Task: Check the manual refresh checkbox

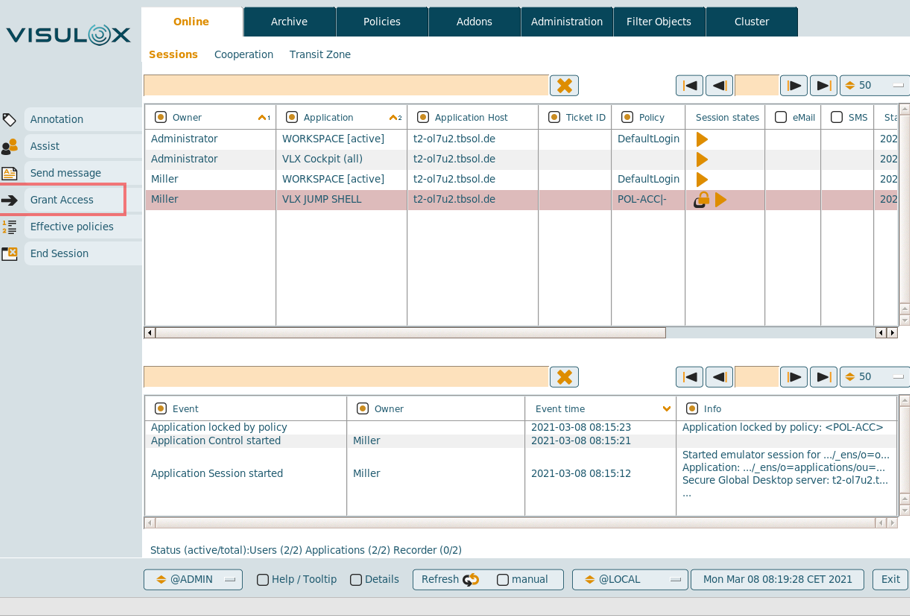Action: click(503, 580)
